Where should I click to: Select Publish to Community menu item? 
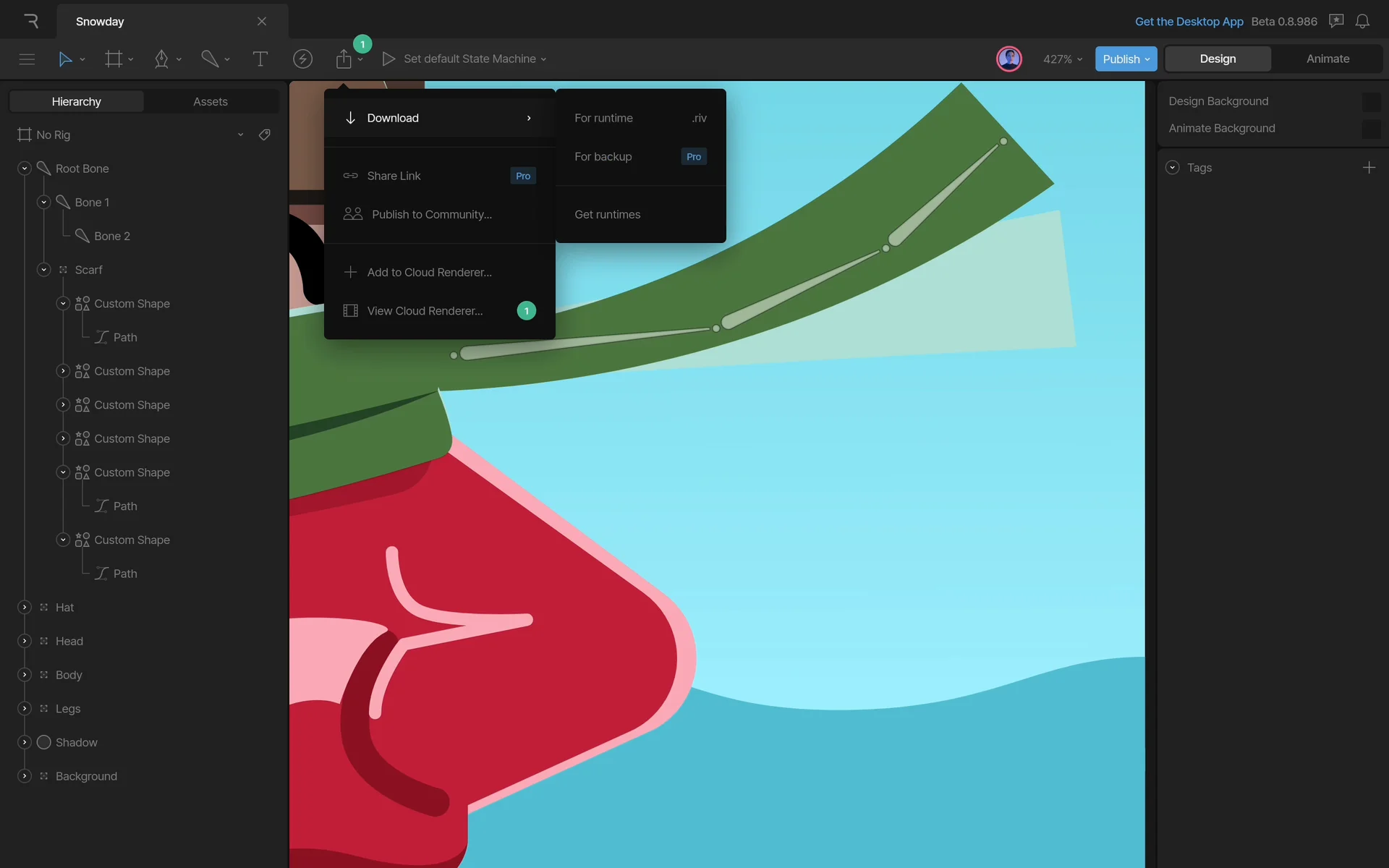(x=431, y=215)
